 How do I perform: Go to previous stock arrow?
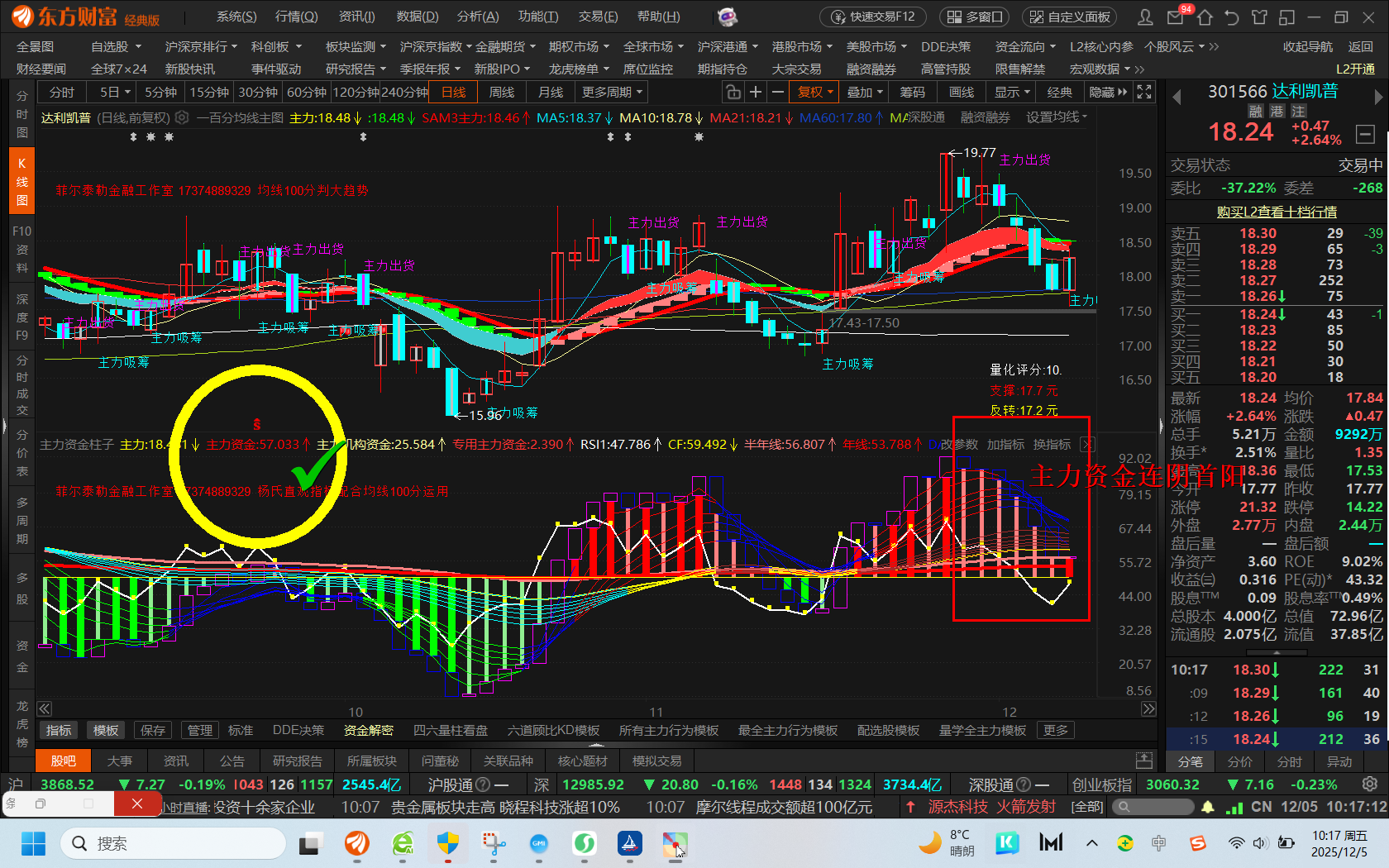(1177, 98)
